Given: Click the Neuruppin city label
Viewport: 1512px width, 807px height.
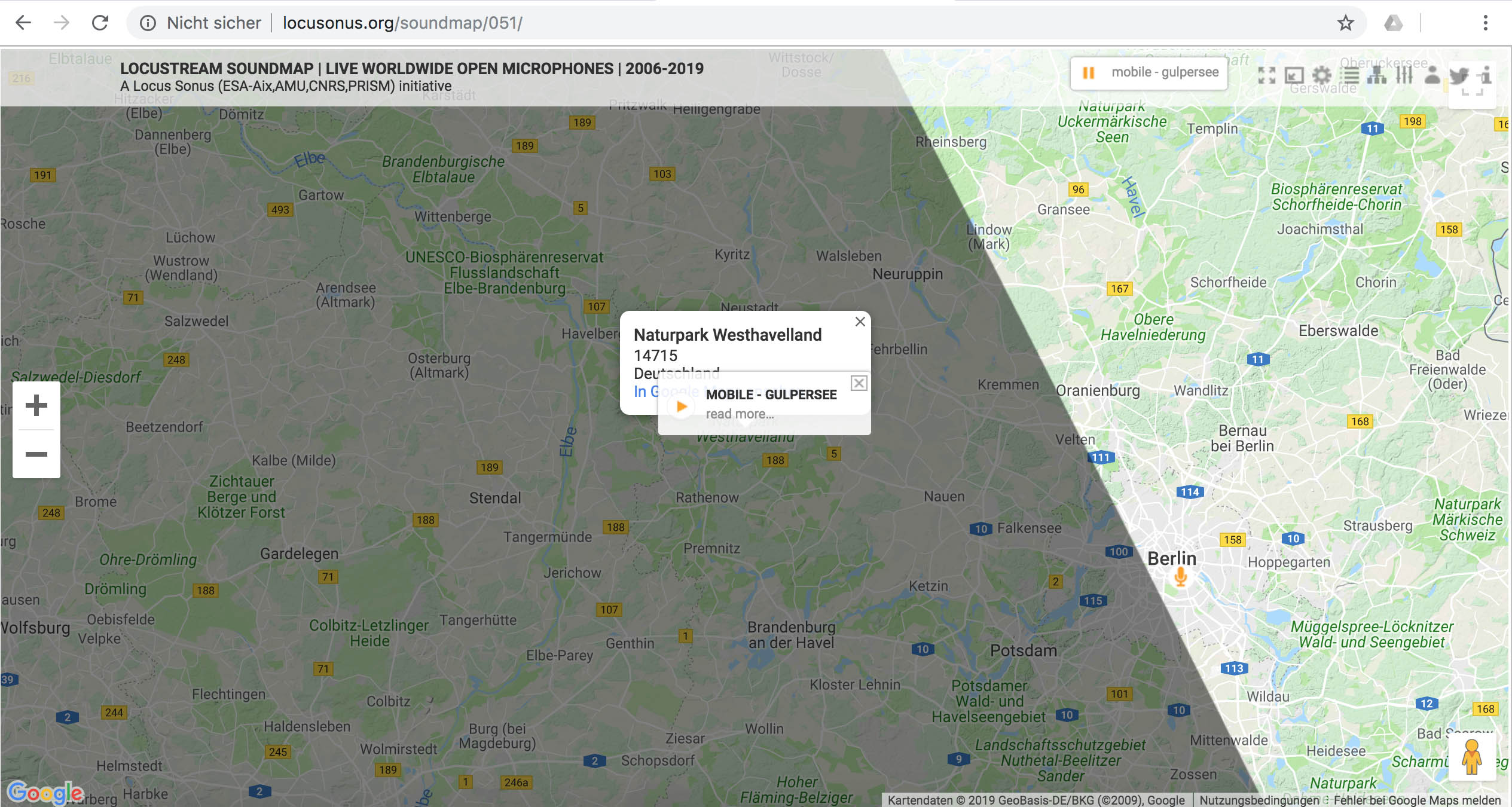Looking at the screenshot, I should [908, 274].
